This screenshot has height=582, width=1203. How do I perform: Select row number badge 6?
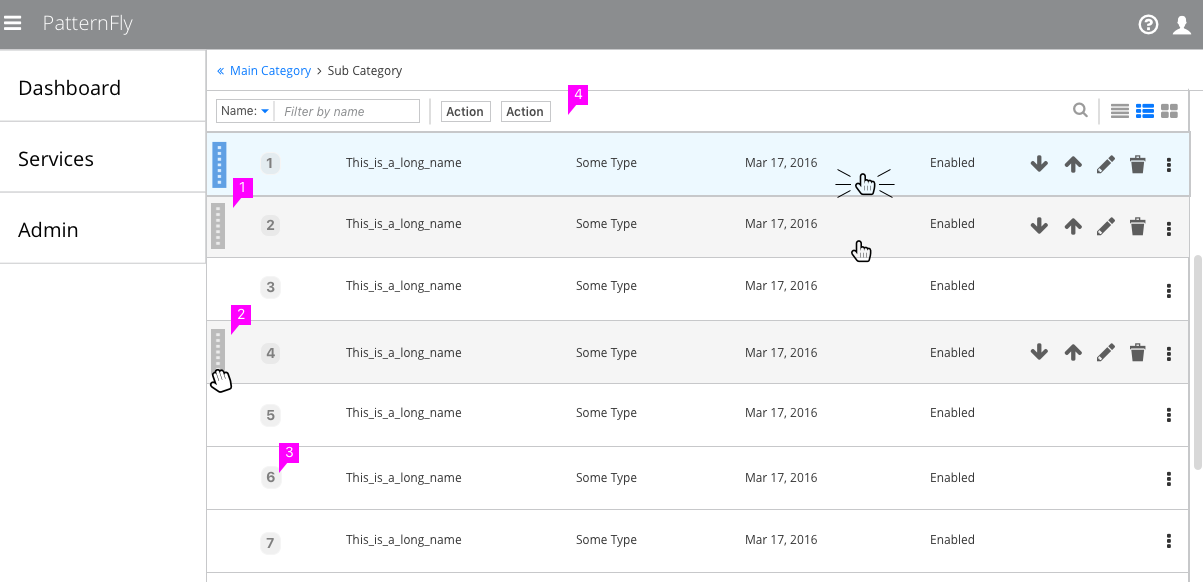(270, 477)
